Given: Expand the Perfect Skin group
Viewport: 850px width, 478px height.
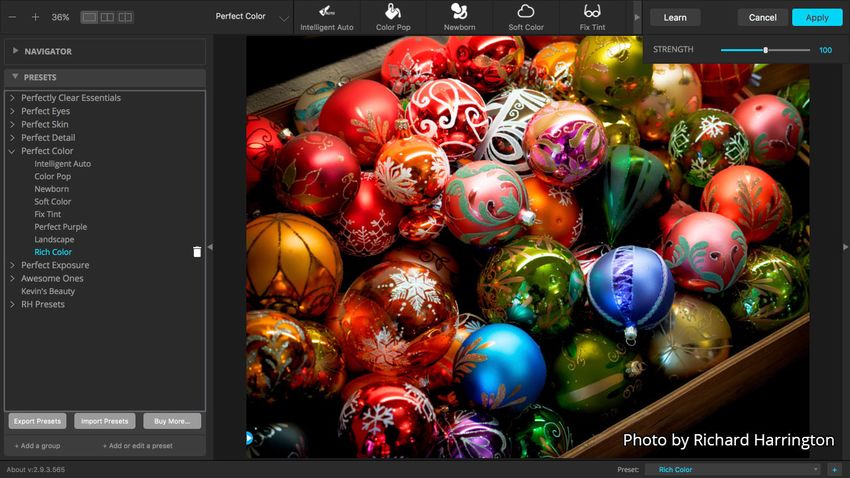Looking at the screenshot, I should pyautogui.click(x=12, y=124).
